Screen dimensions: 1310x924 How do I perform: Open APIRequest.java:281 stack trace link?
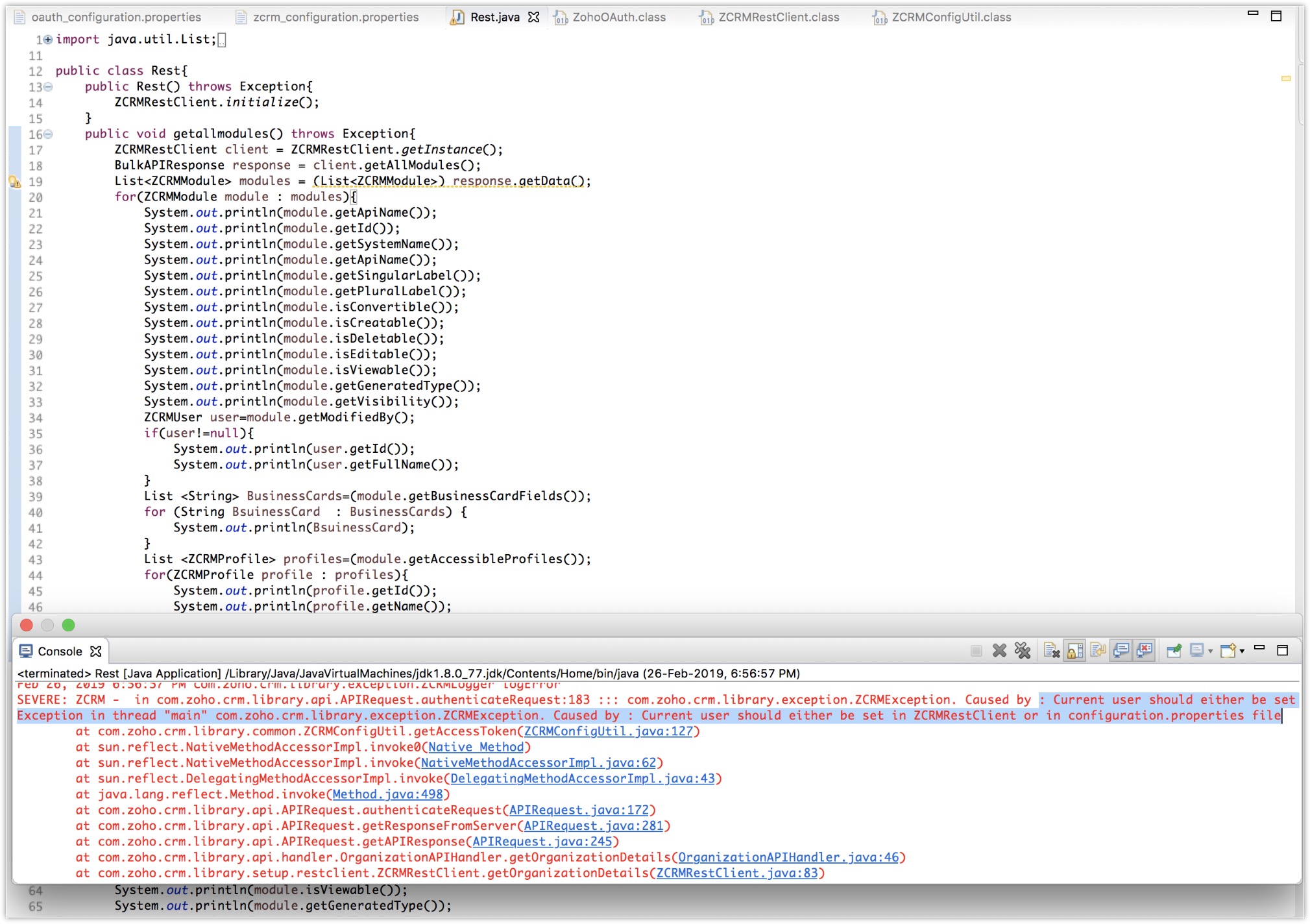coord(594,826)
